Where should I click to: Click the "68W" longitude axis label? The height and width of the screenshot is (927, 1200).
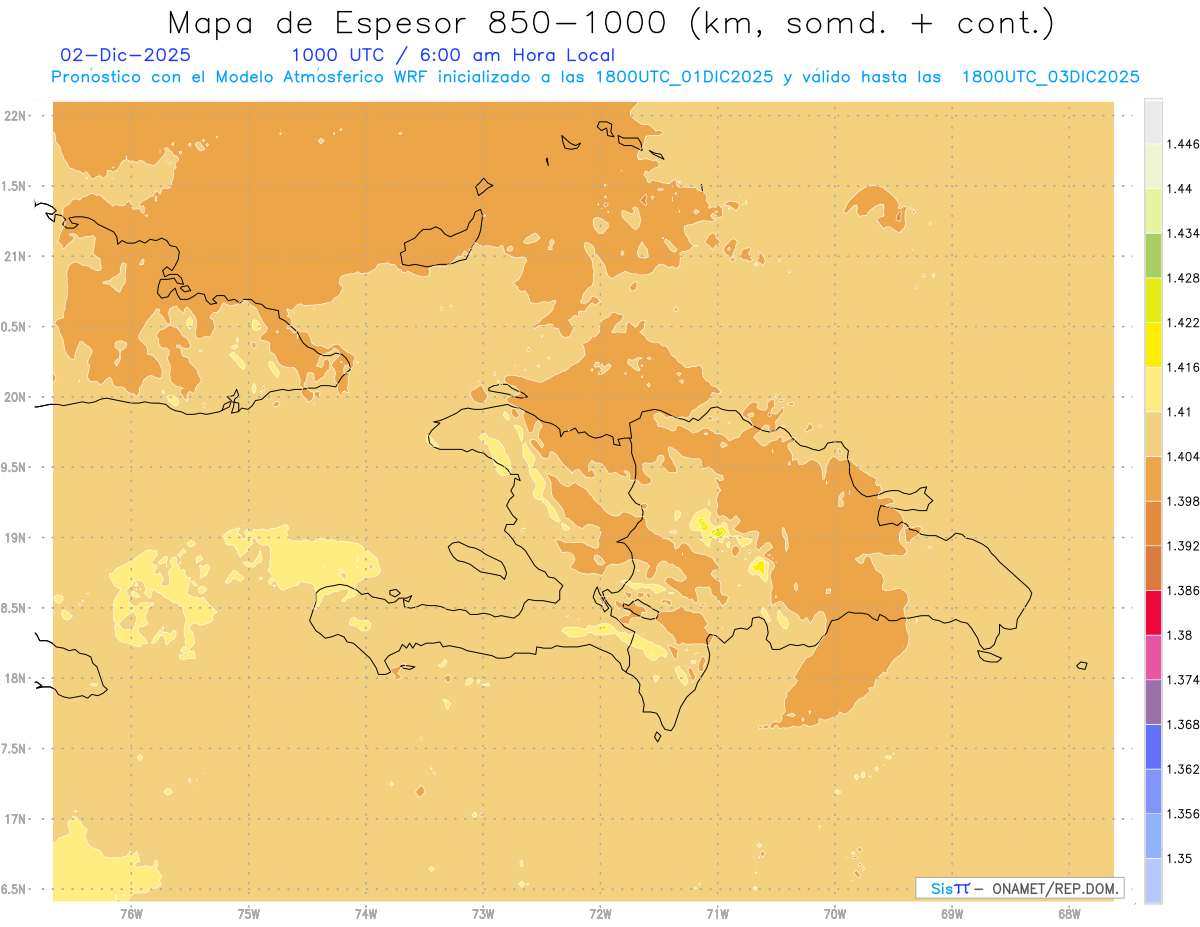pyautogui.click(x=1069, y=913)
